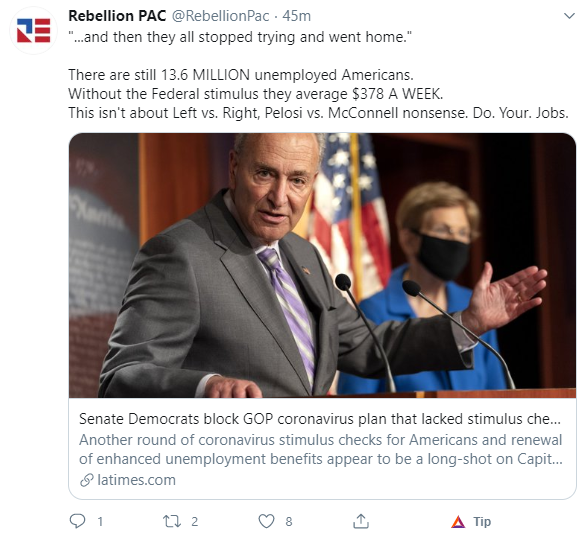Screen dimensions: 586x534
Task: Open the share tweet icon
Action: tap(361, 521)
